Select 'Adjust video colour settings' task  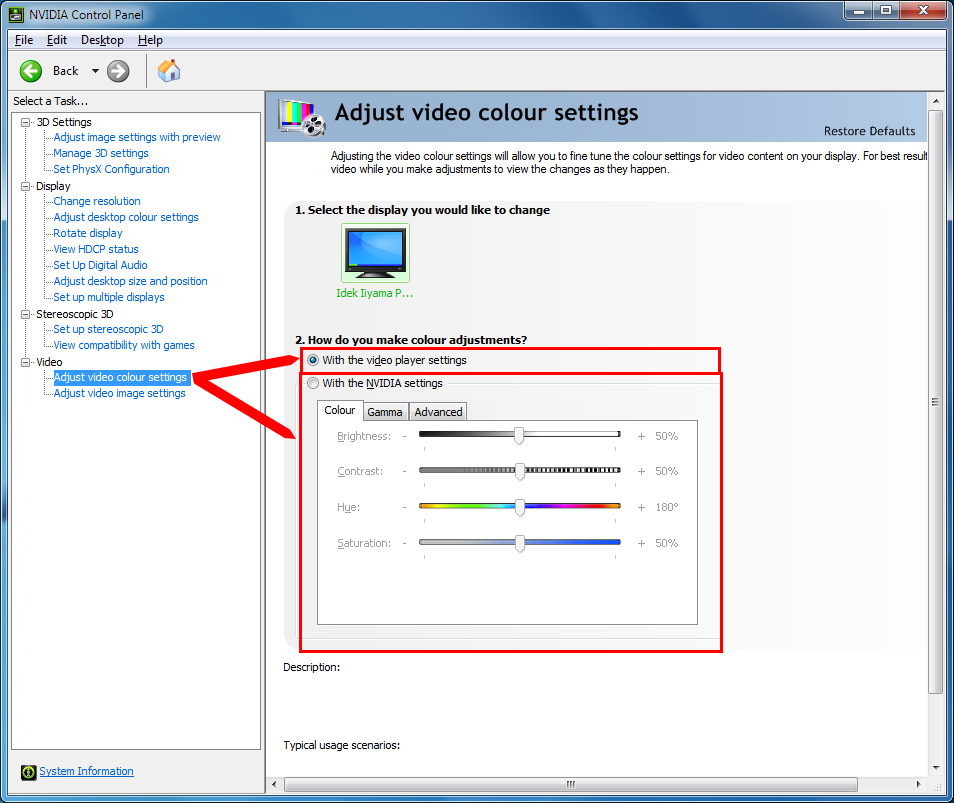(x=120, y=377)
